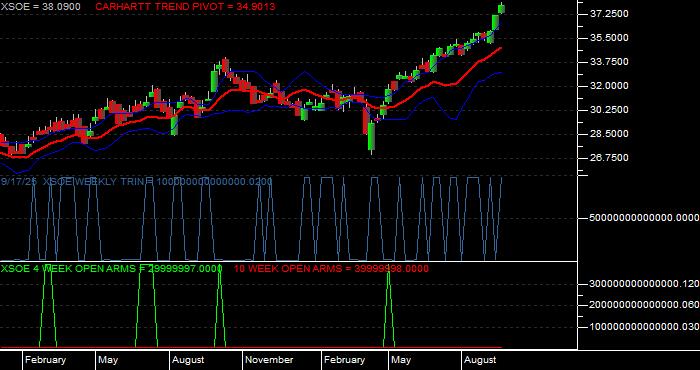
Task: Select the 10 WEEK OPEN ARMS red label
Action: [331, 268]
